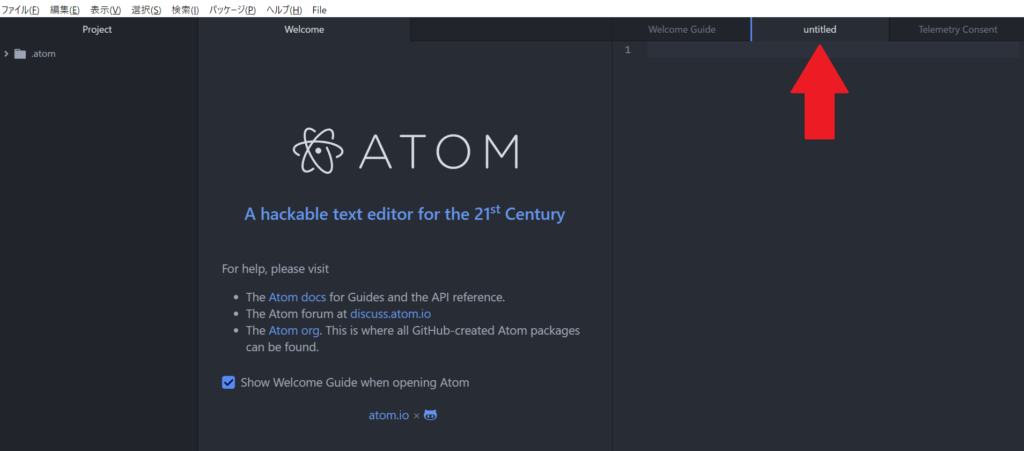Click the hackable text editor tagline
Screen dimensions: 1024x451
(x=404, y=213)
